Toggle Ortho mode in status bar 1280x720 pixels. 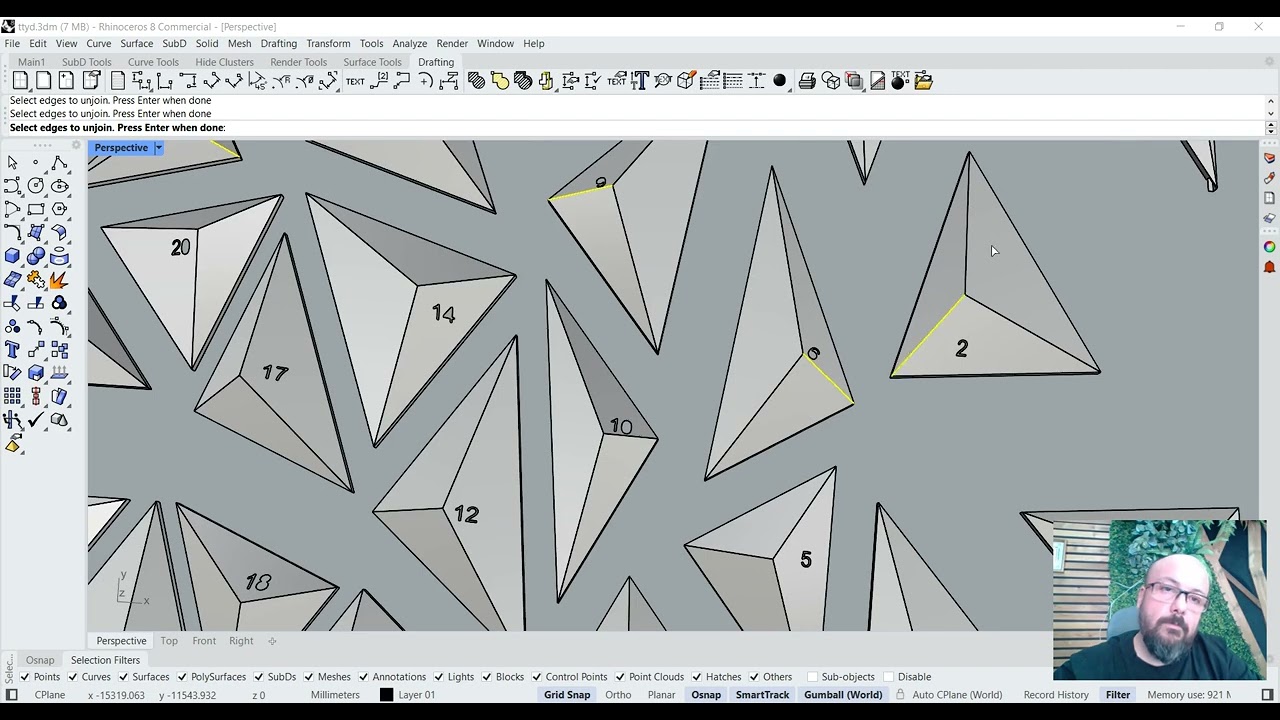(x=618, y=695)
